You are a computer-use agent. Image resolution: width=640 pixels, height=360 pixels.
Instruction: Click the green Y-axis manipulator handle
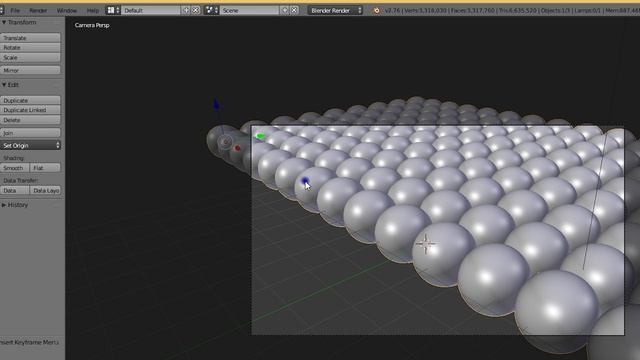click(x=260, y=136)
